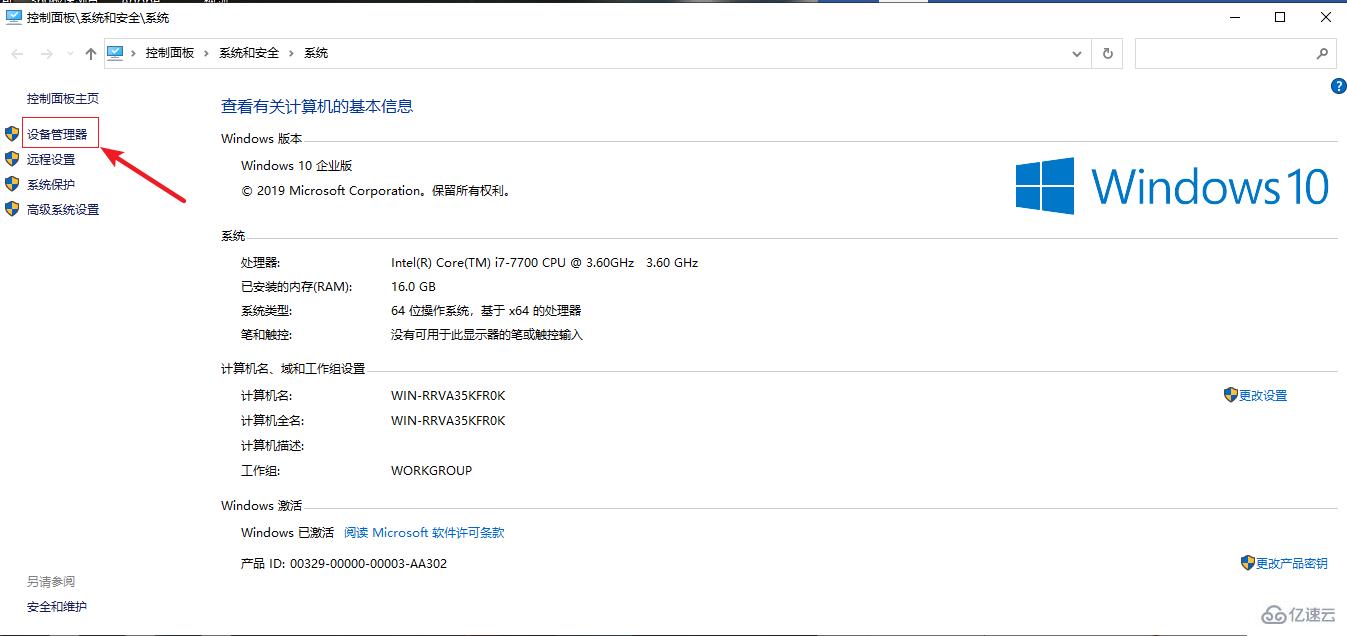Click the shield icon beside 高级系统设置
Viewport: 1347px width, 636px height.
(12, 209)
